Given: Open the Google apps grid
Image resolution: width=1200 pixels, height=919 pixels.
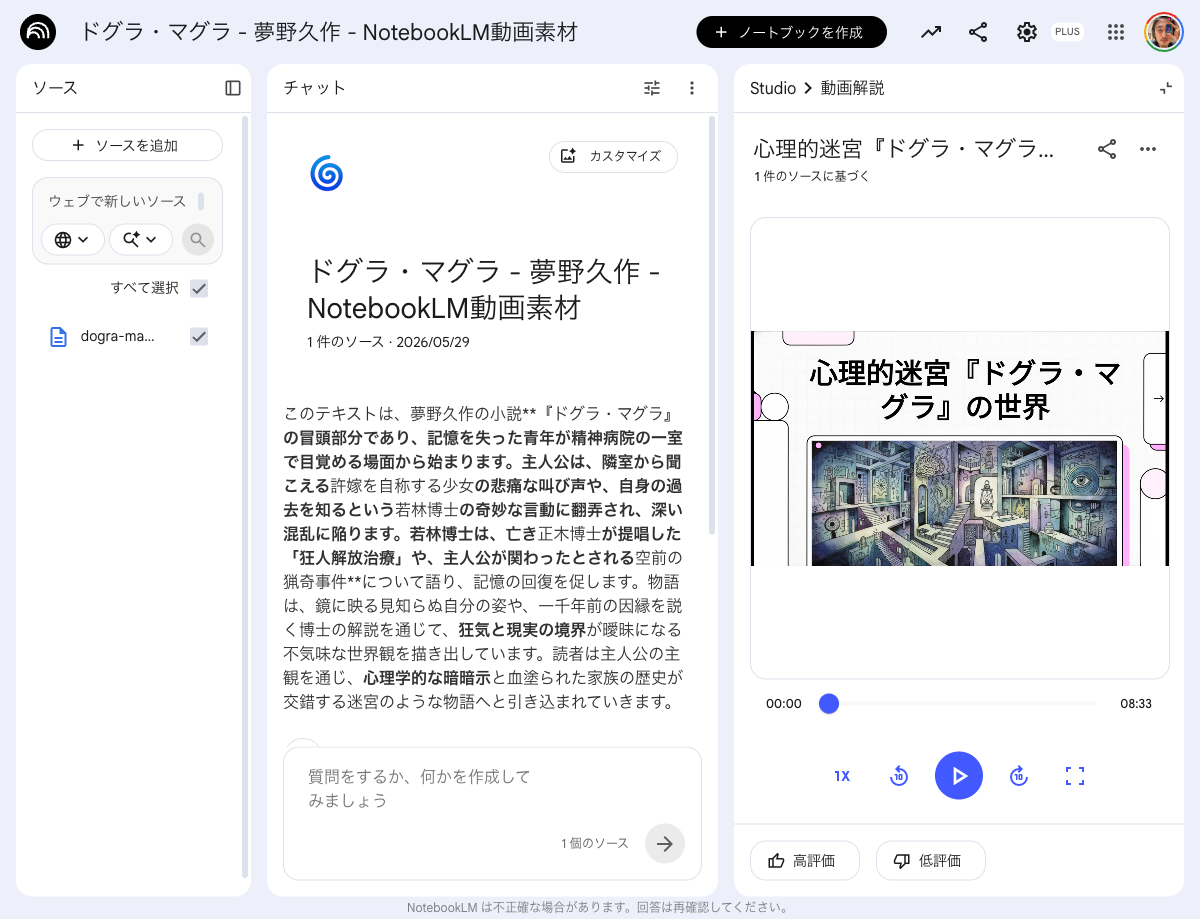Looking at the screenshot, I should (x=1116, y=32).
